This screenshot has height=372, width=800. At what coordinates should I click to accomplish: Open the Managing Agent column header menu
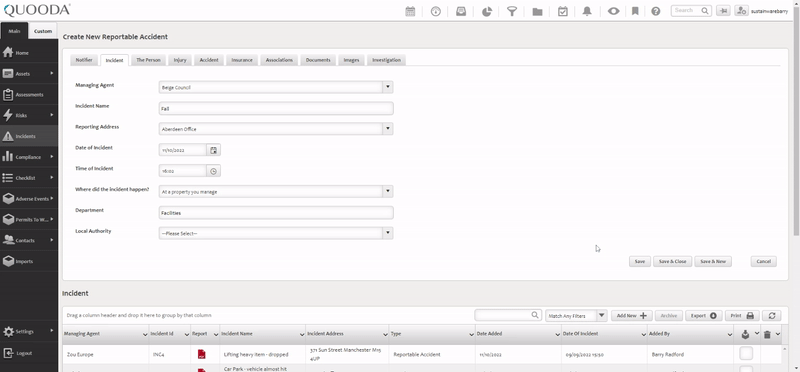point(145,334)
